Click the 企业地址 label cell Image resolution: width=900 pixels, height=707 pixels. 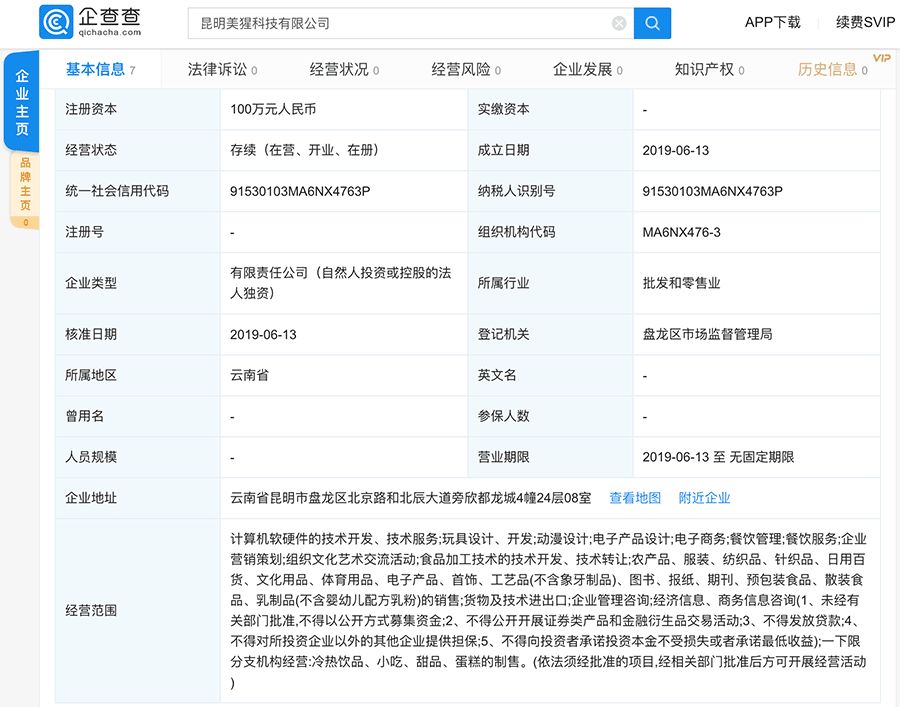click(137, 498)
